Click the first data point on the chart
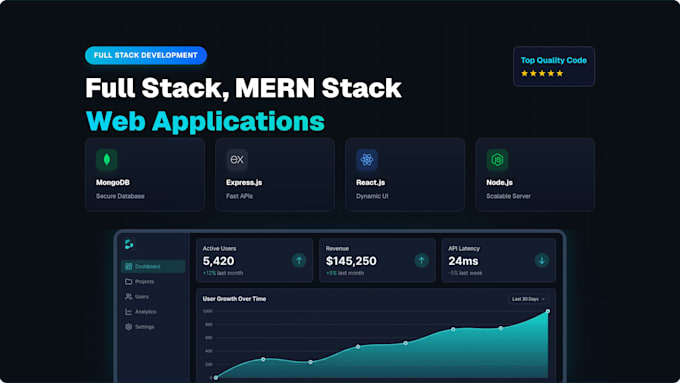Image resolution: width=680 pixels, height=383 pixels. tap(216, 378)
